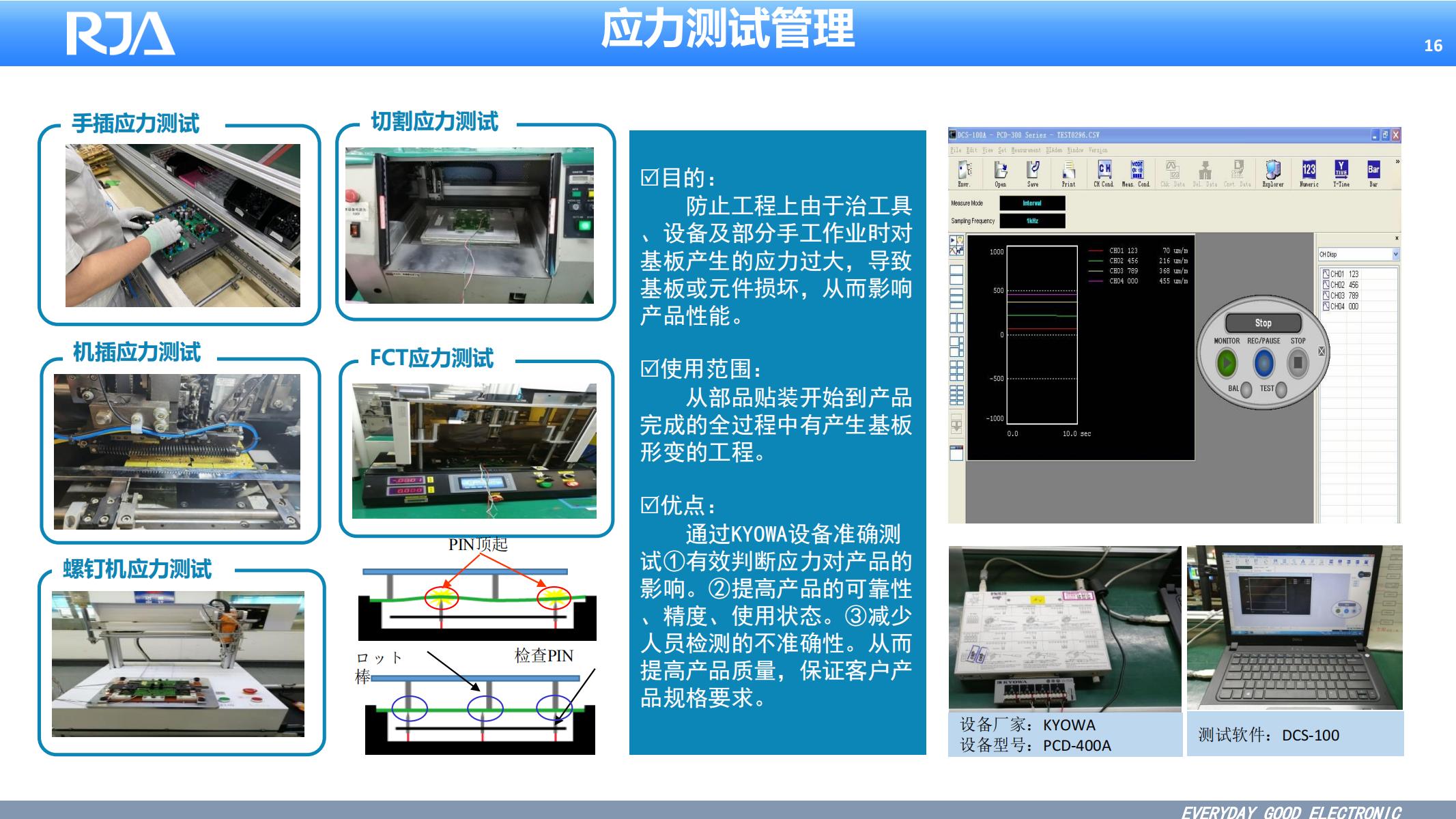Enable the CH04 000 channel display
Image resolution: width=1456 pixels, height=819 pixels.
[1326, 306]
